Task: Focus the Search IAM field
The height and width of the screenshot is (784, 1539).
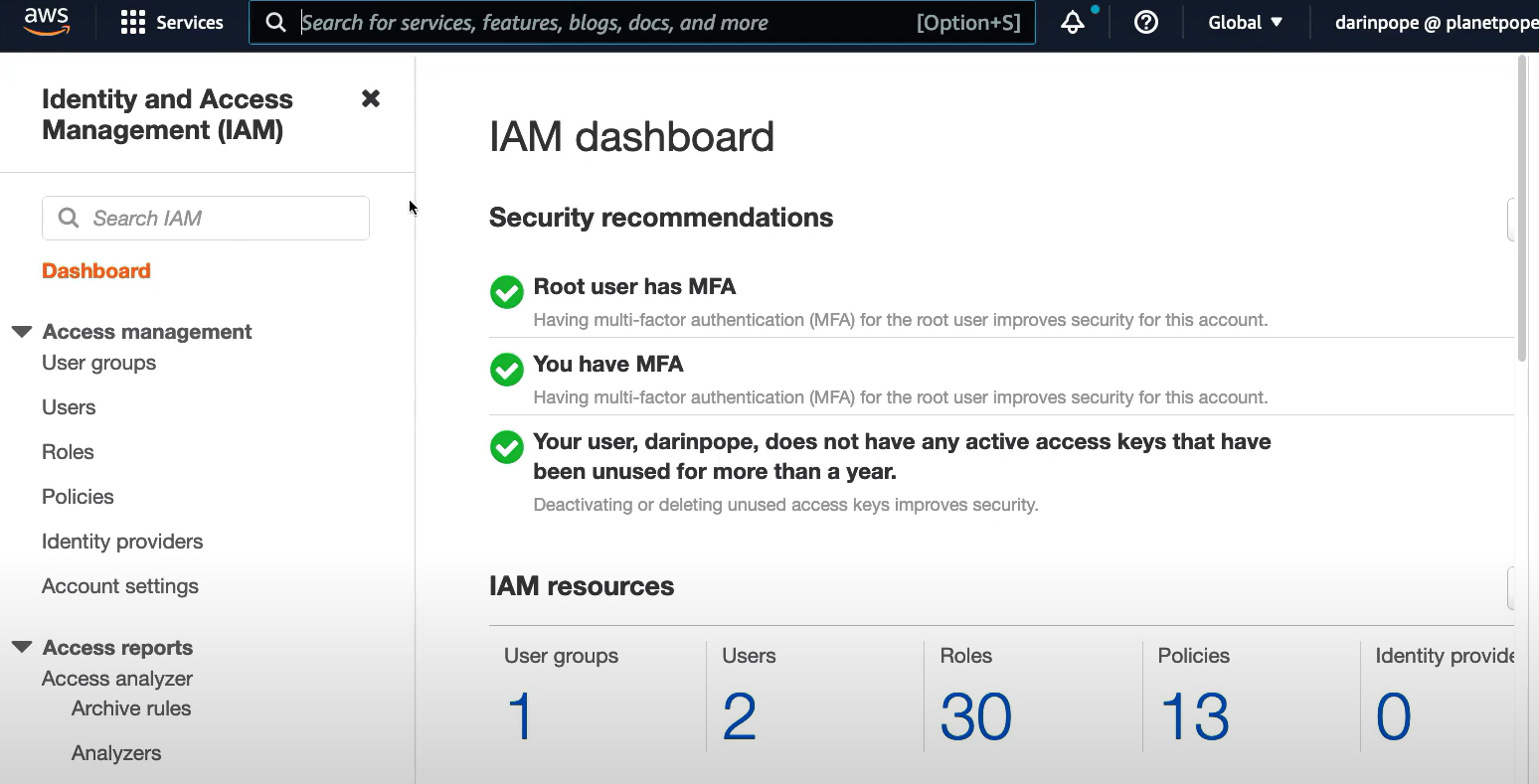Action: [206, 218]
